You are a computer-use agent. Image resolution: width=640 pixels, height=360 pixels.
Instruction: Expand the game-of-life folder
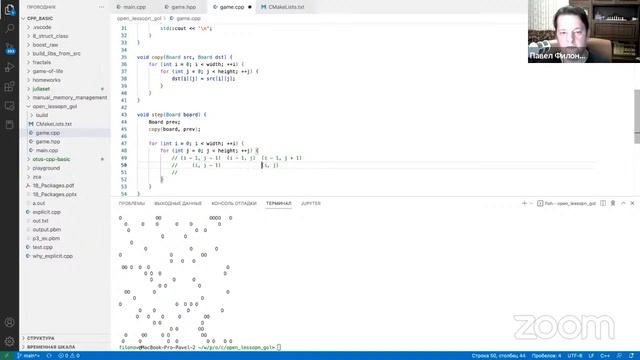(47, 71)
